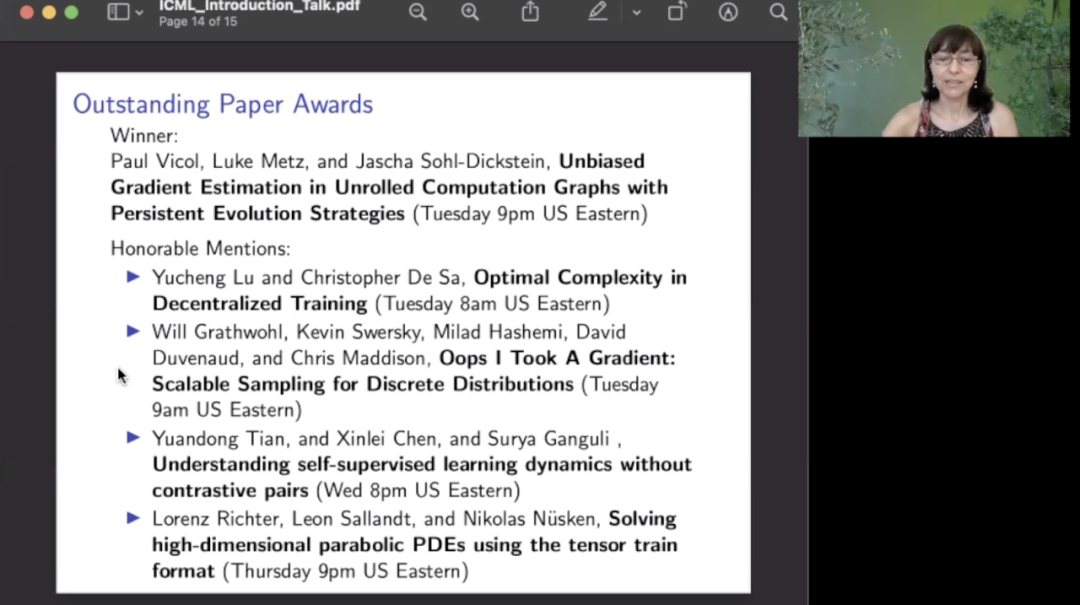Image resolution: width=1080 pixels, height=605 pixels.
Task: Click 'Optimal Complexity in Decentralized Training' title
Action: (419, 290)
